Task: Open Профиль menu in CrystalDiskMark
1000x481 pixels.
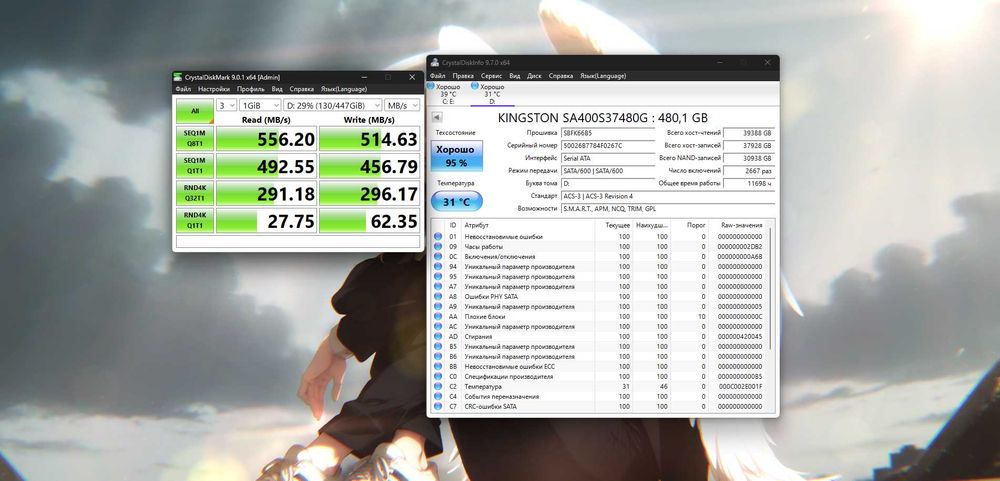Action: [x=251, y=89]
